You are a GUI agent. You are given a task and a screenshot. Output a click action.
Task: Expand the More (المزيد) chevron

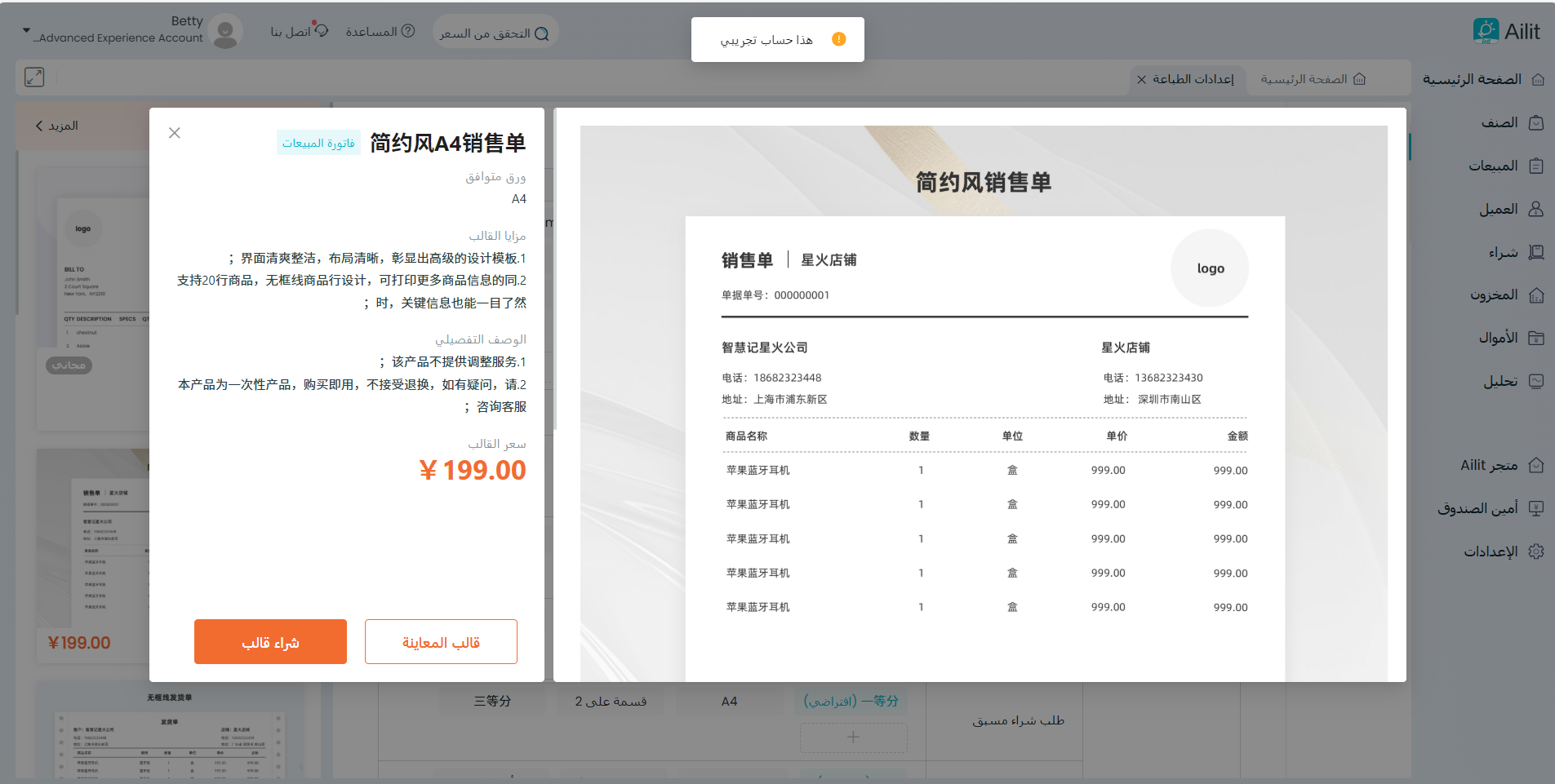click(39, 126)
